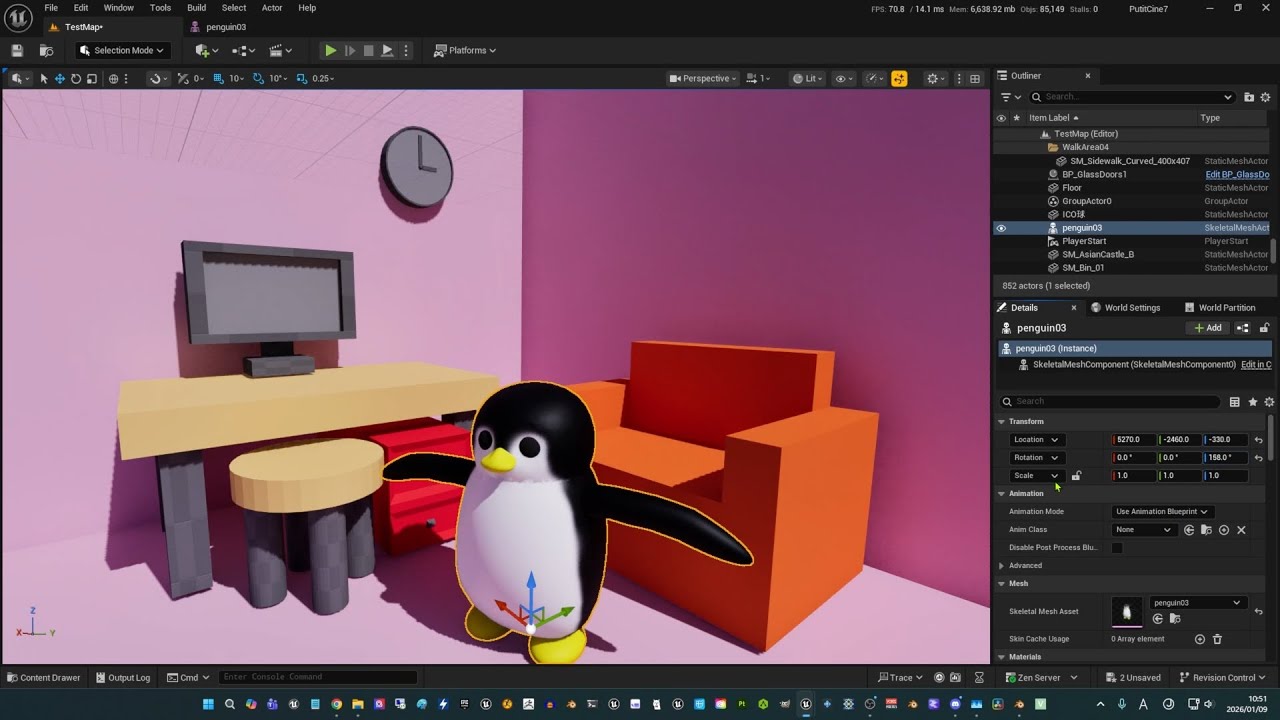Open the Show flags eye dropdown
The image size is (1280, 720).
point(844,78)
